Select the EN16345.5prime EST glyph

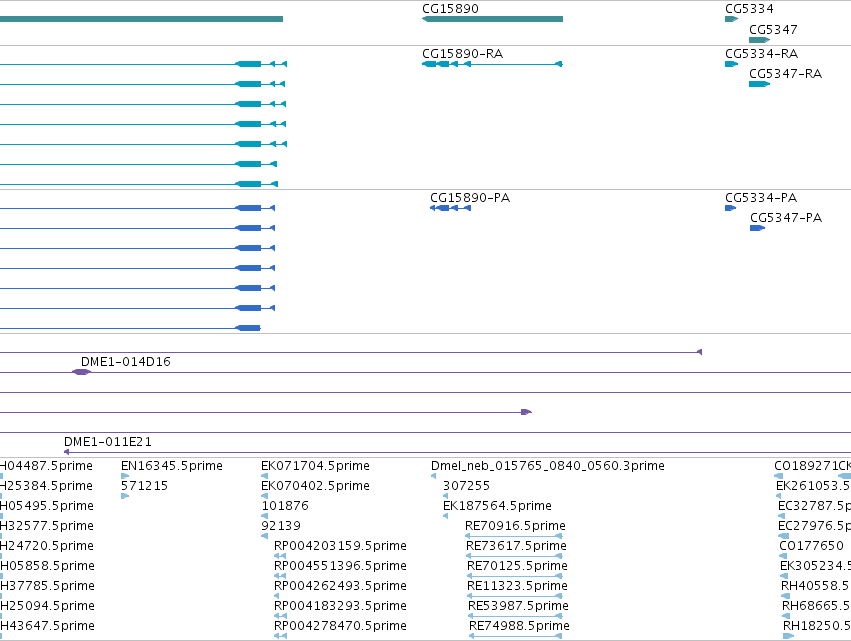coord(125,476)
